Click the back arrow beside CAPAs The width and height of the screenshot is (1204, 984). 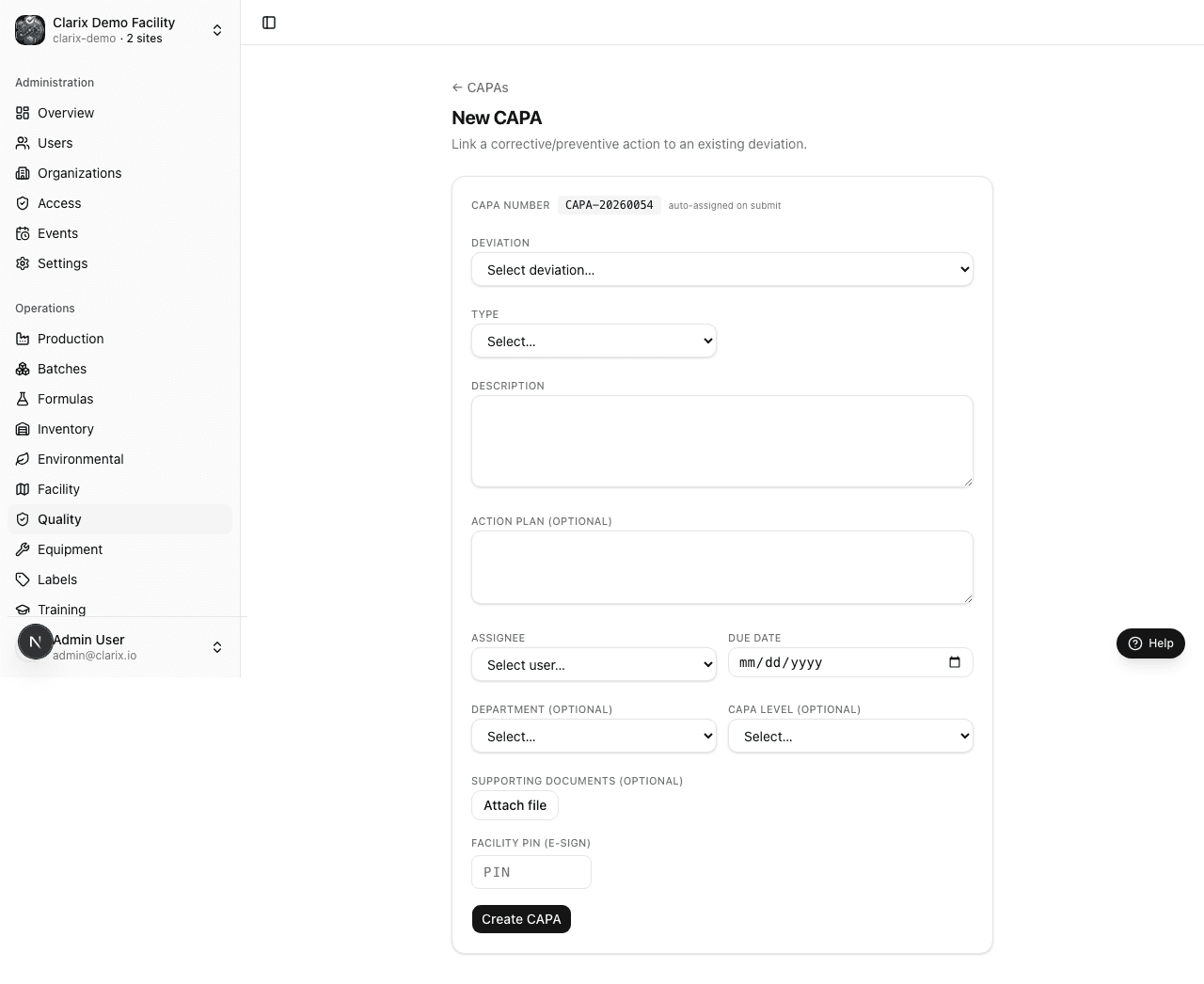point(457,87)
